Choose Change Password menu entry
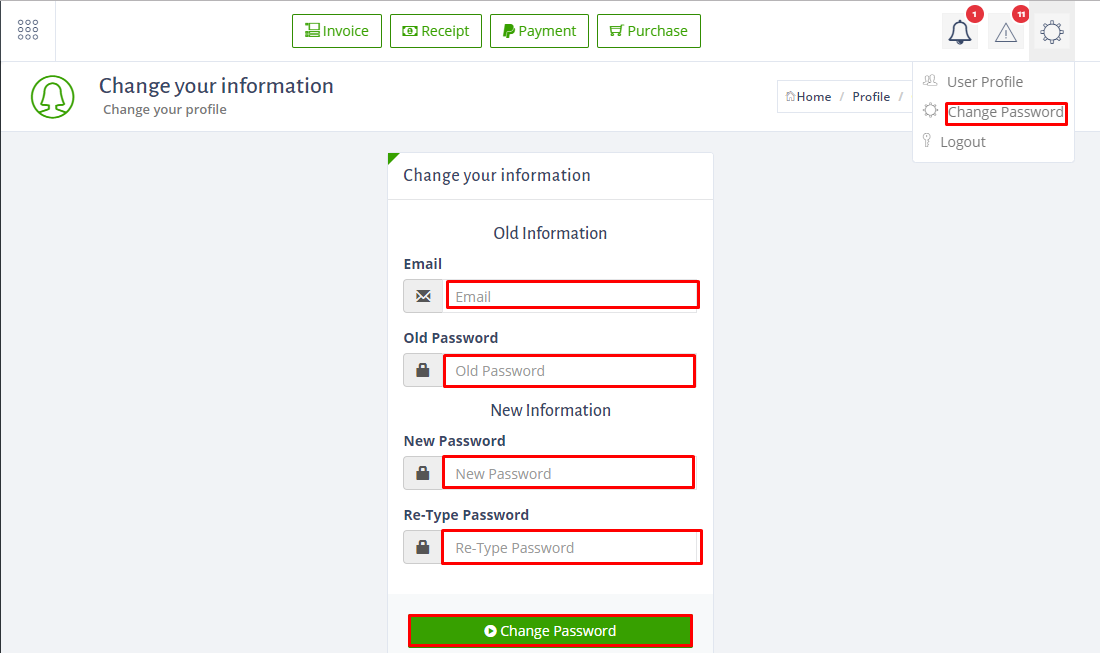Screen dimensions: 1100x653 coord(1005,112)
